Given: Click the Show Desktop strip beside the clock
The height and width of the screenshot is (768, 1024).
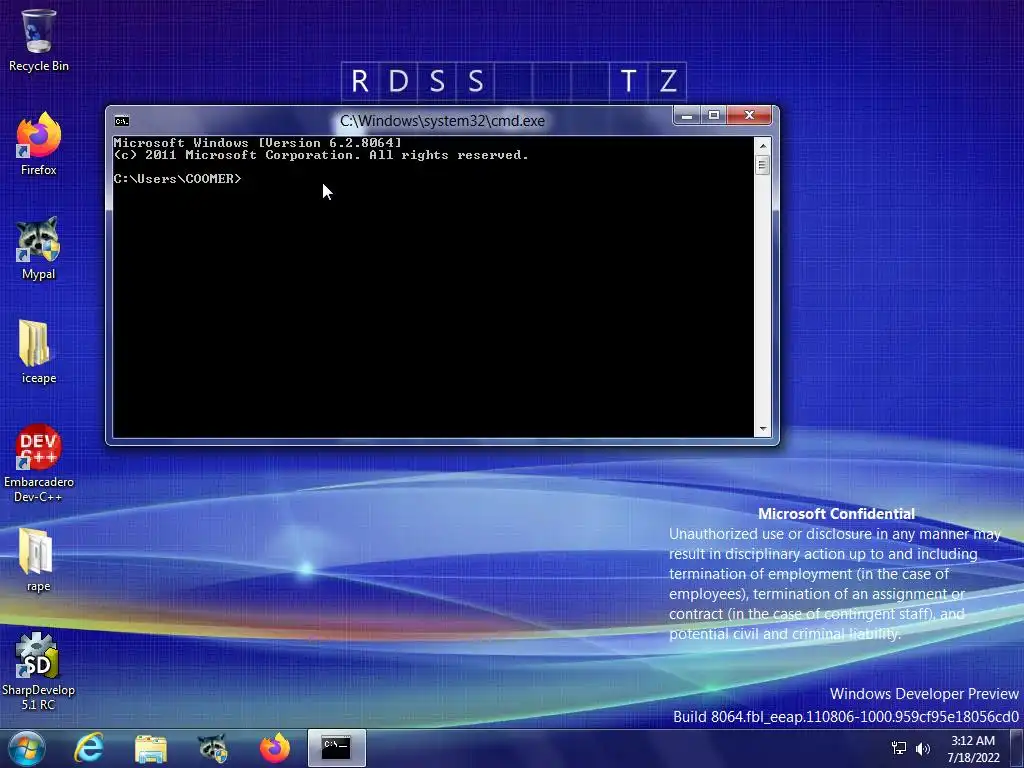Looking at the screenshot, I should point(1017,748).
